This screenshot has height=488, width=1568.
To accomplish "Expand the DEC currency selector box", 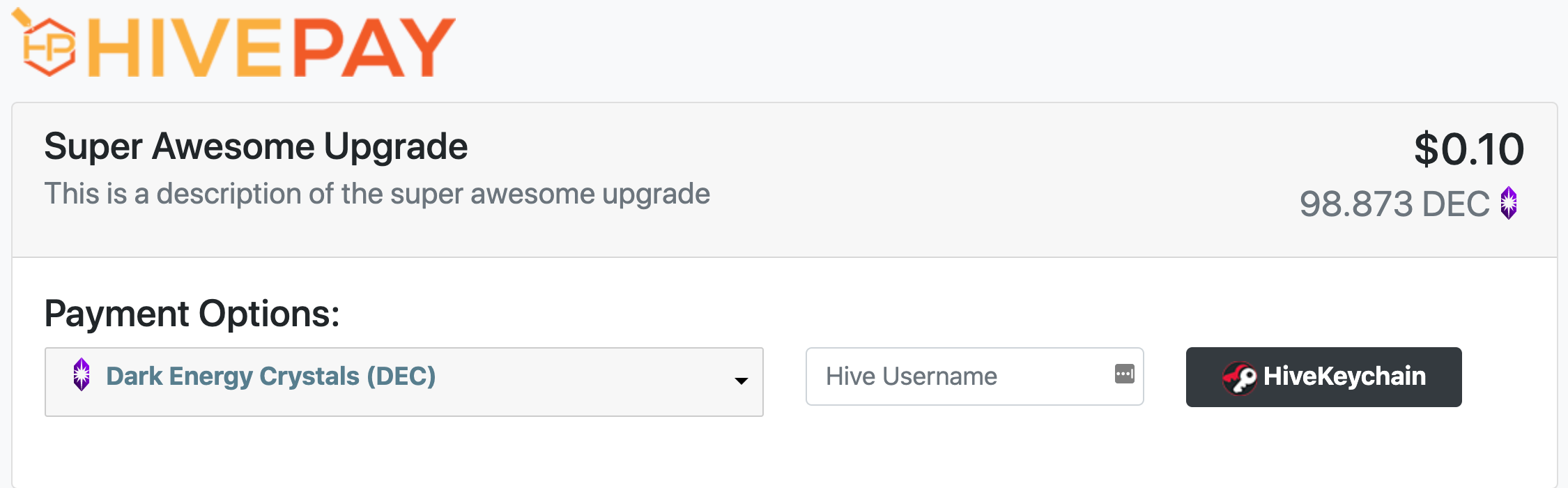I will [404, 382].
